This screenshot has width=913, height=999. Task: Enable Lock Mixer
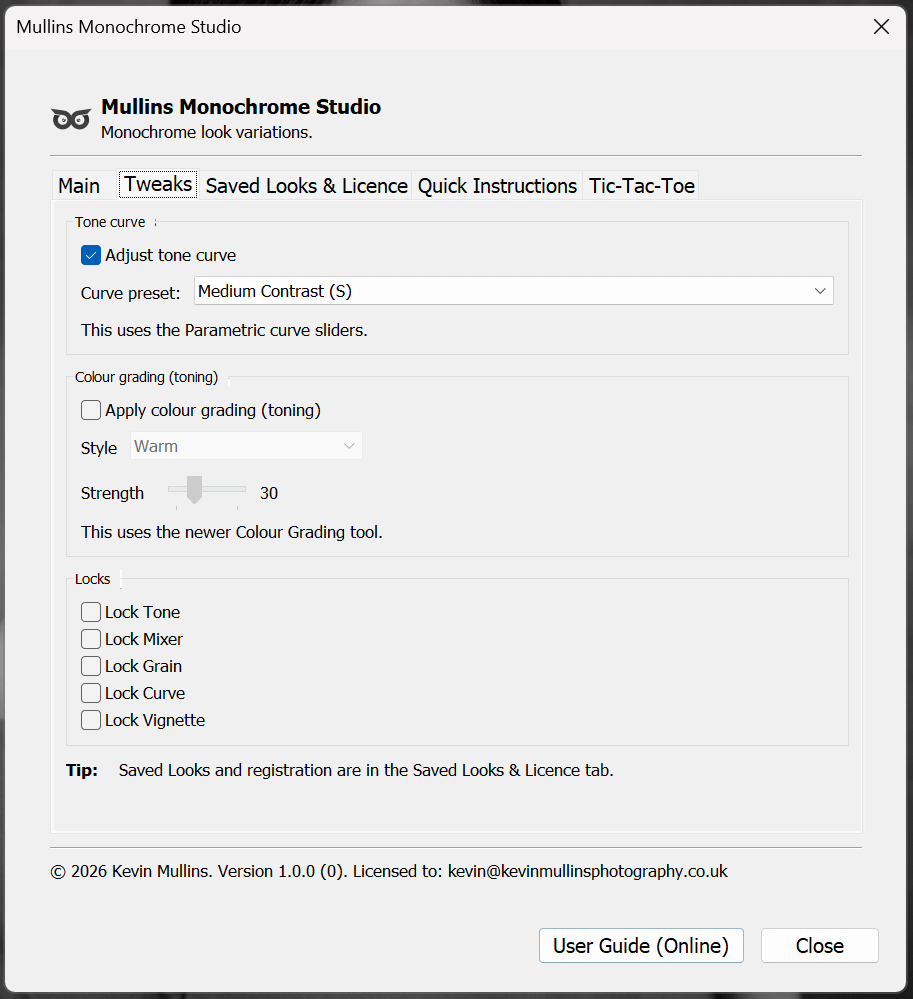[x=91, y=638]
